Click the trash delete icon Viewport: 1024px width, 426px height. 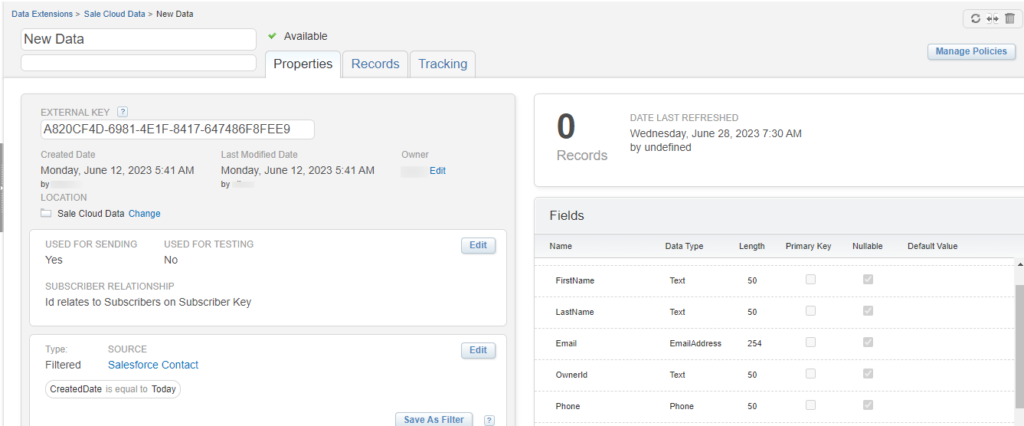tap(1008, 19)
